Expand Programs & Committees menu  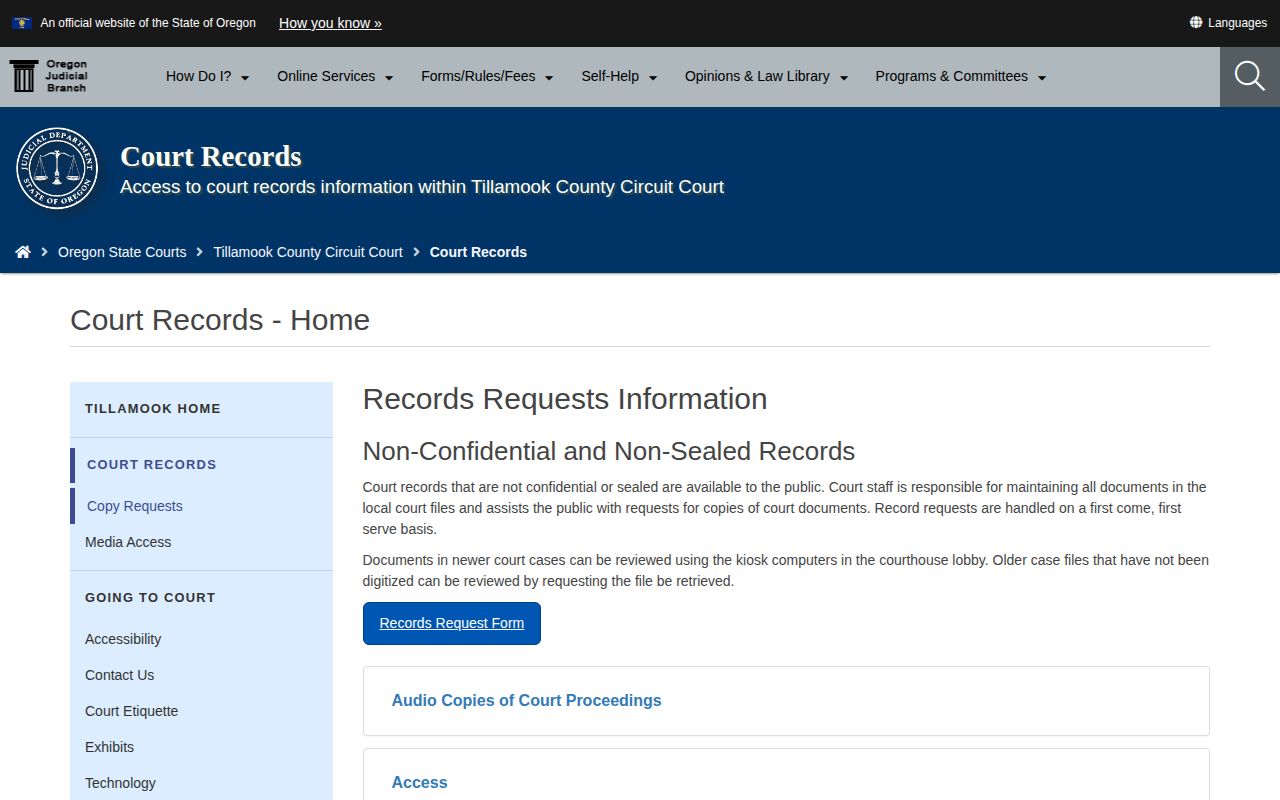(960, 76)
